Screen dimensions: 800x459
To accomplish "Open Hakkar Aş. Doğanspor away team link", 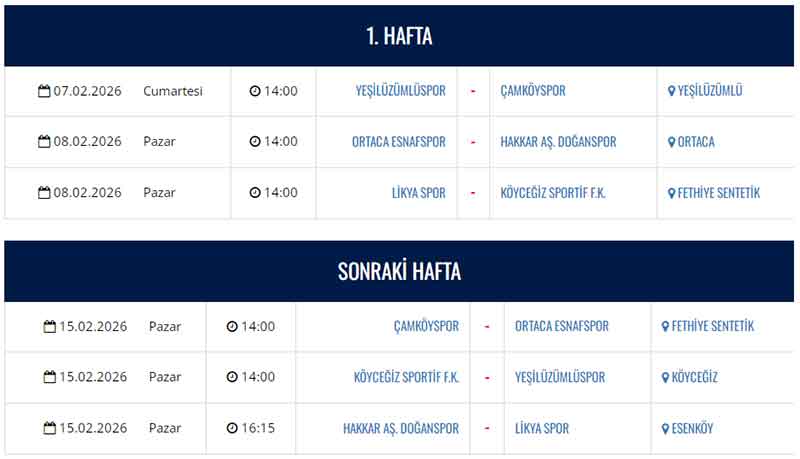I will pyautogui.click(x=558, y=142).
